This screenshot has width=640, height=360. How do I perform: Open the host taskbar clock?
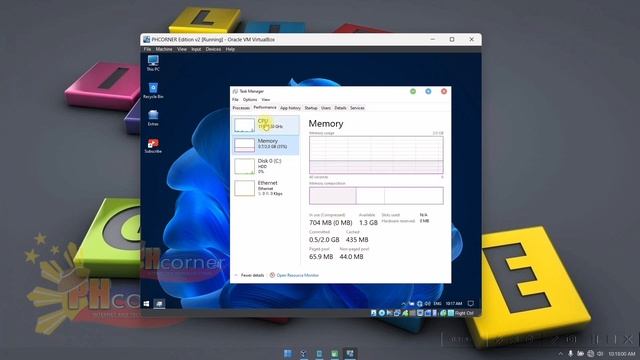[622, 353]
